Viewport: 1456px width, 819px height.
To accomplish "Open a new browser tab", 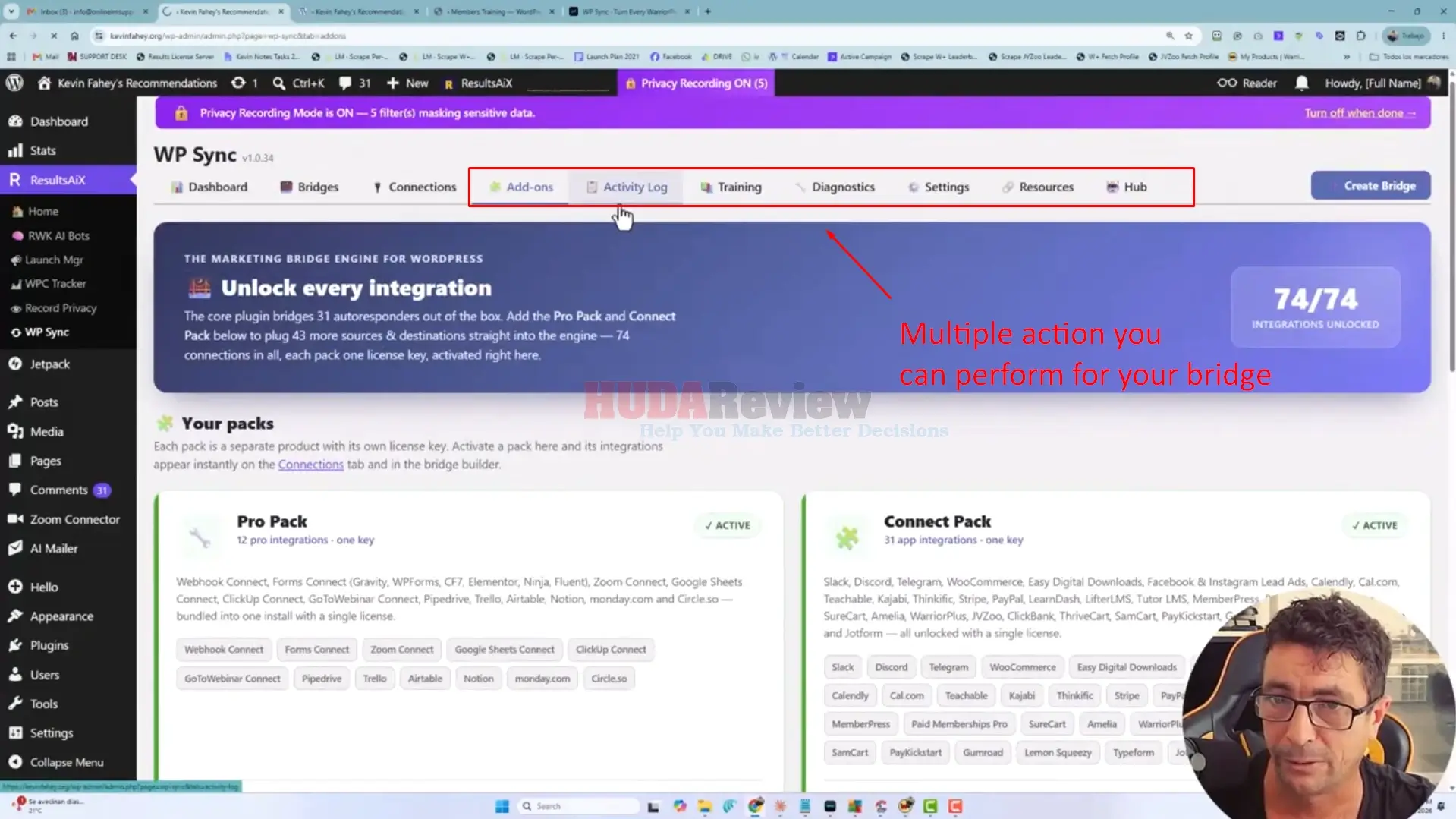I will (708, 11).
